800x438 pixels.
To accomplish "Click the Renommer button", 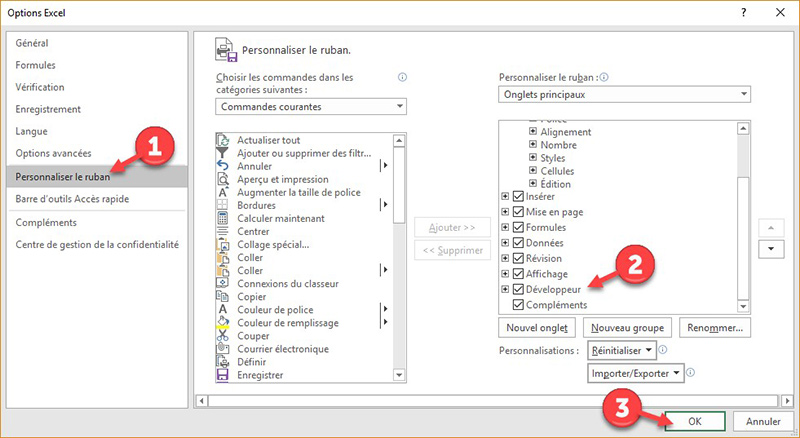I will click(715, 328).
